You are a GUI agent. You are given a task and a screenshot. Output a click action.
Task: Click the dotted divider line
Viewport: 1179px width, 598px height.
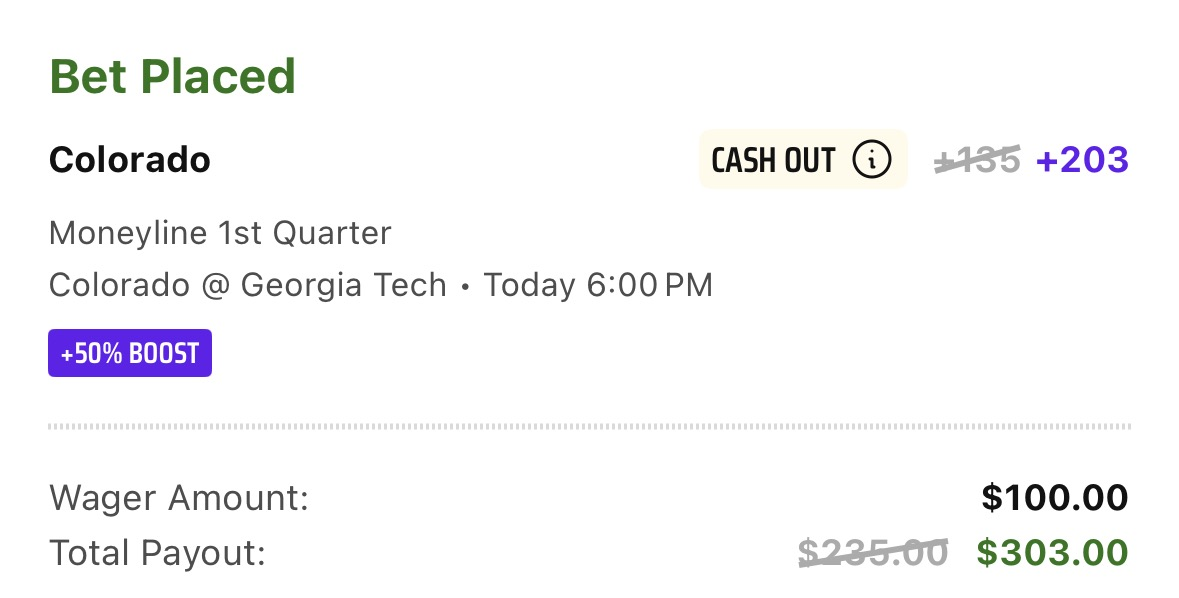(x=590, y=426)
